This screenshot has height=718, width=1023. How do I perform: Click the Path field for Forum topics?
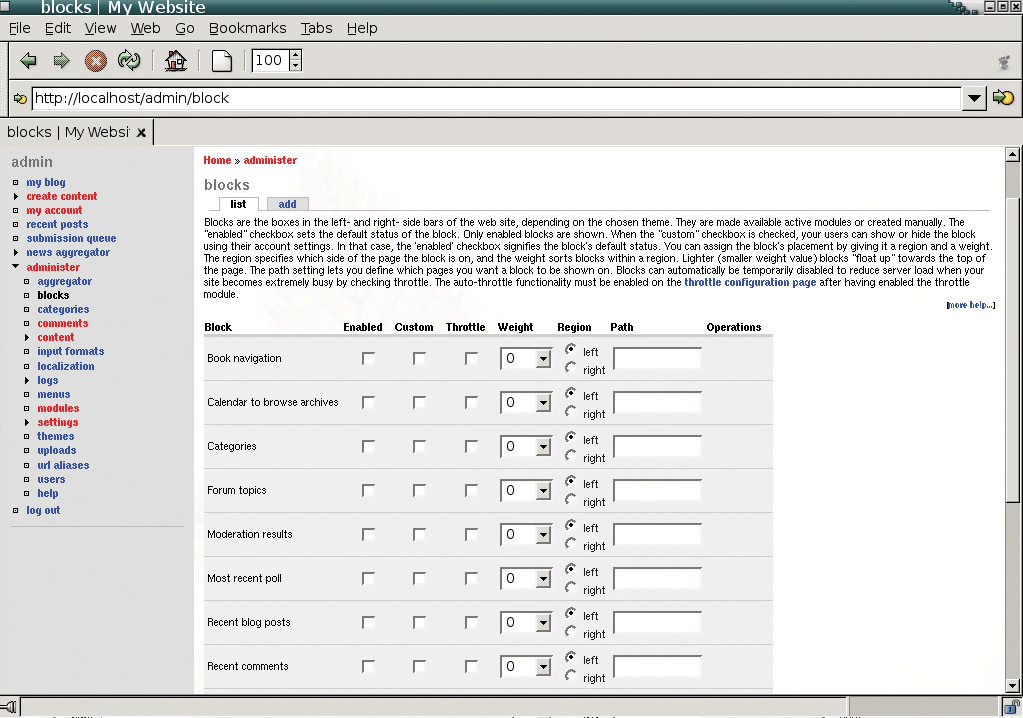[x=658, y=490]
